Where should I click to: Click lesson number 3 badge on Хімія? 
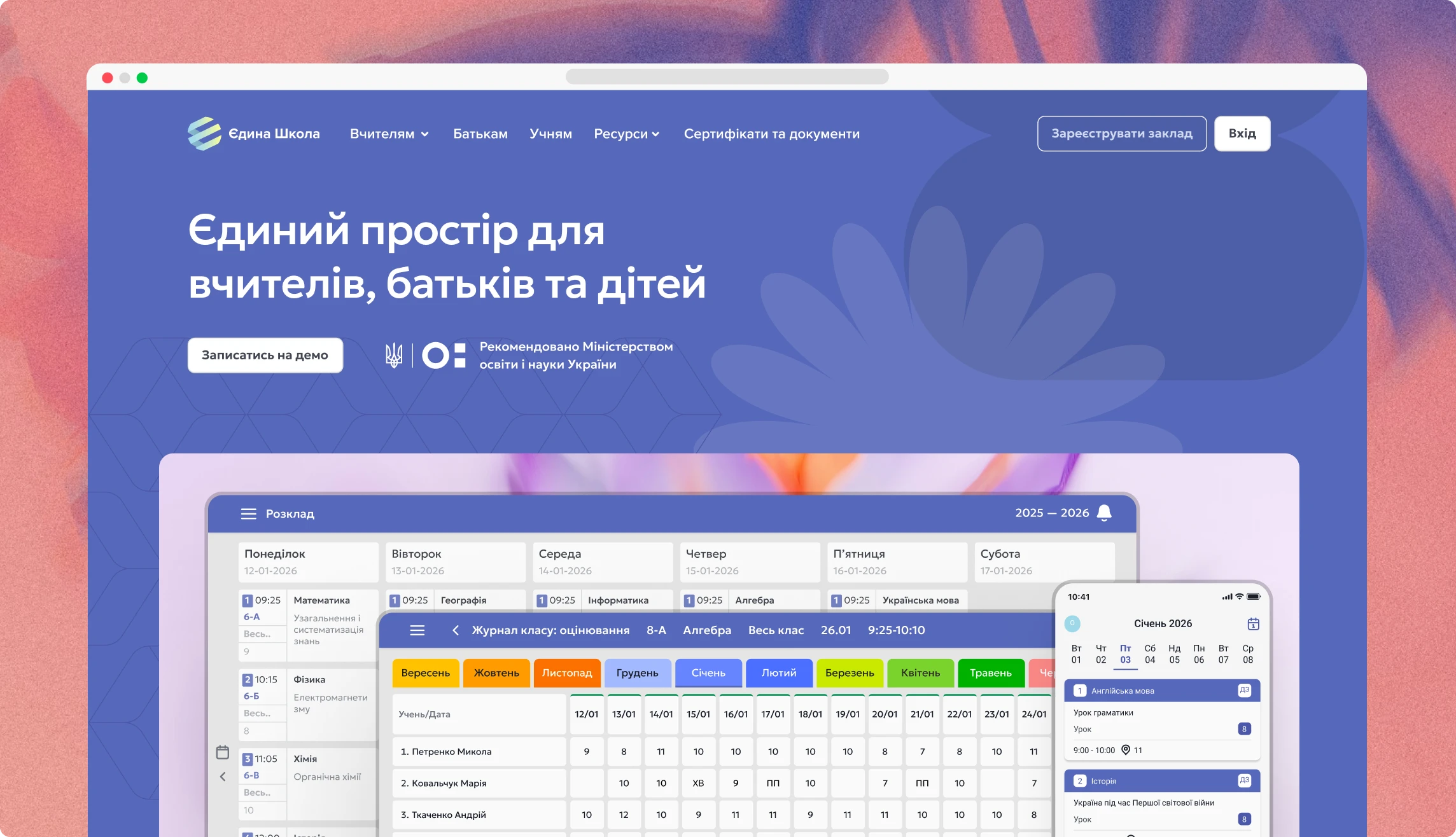tap(248, 759)
